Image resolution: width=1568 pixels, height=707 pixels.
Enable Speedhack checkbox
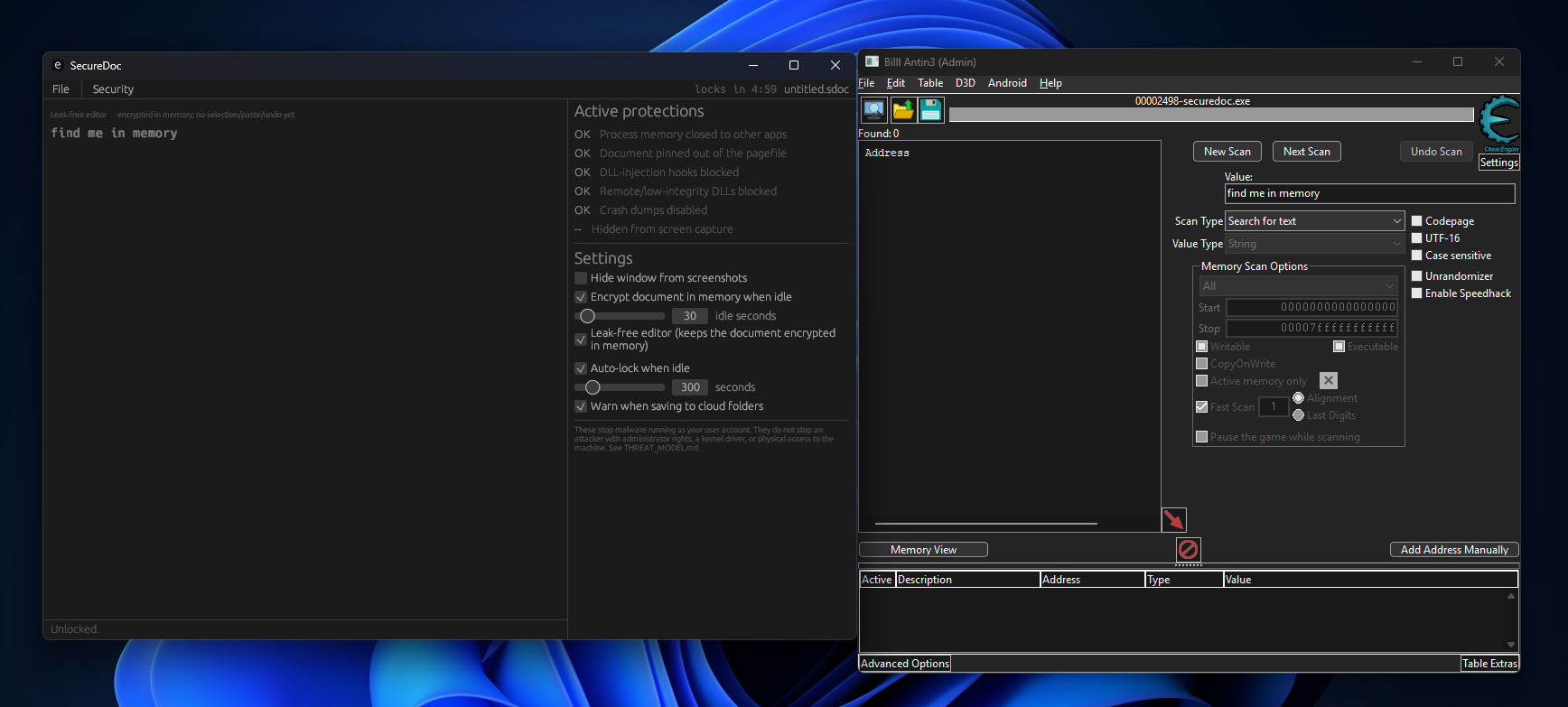tap(1417, 293)
